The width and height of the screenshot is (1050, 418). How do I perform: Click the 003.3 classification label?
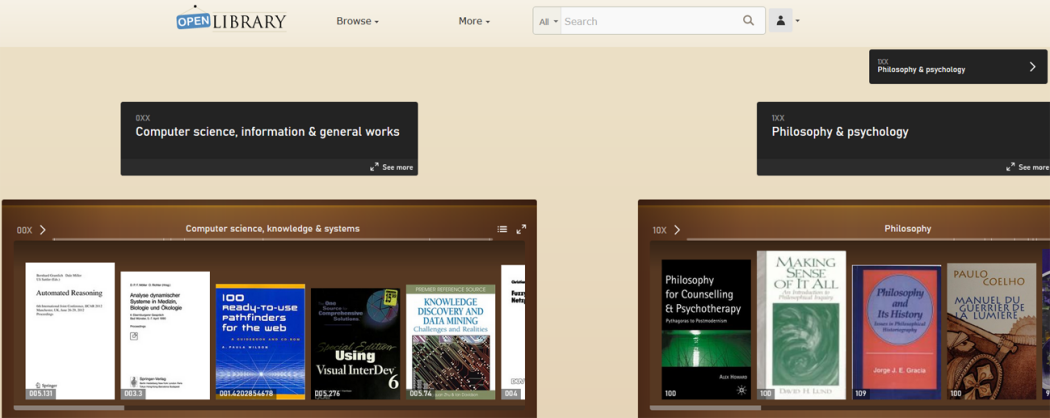tap(133, 393)
